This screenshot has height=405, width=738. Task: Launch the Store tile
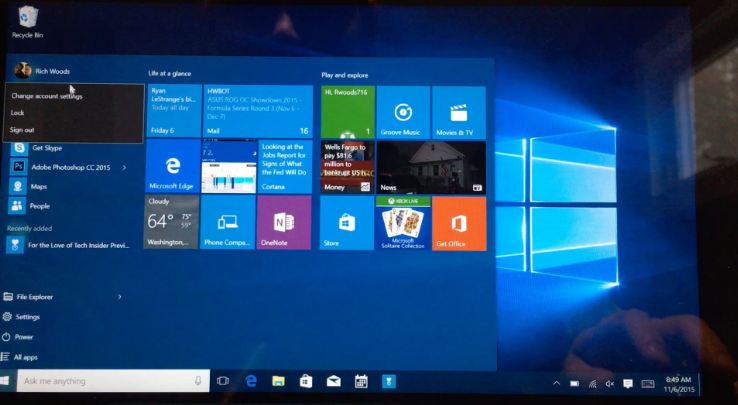346,224
